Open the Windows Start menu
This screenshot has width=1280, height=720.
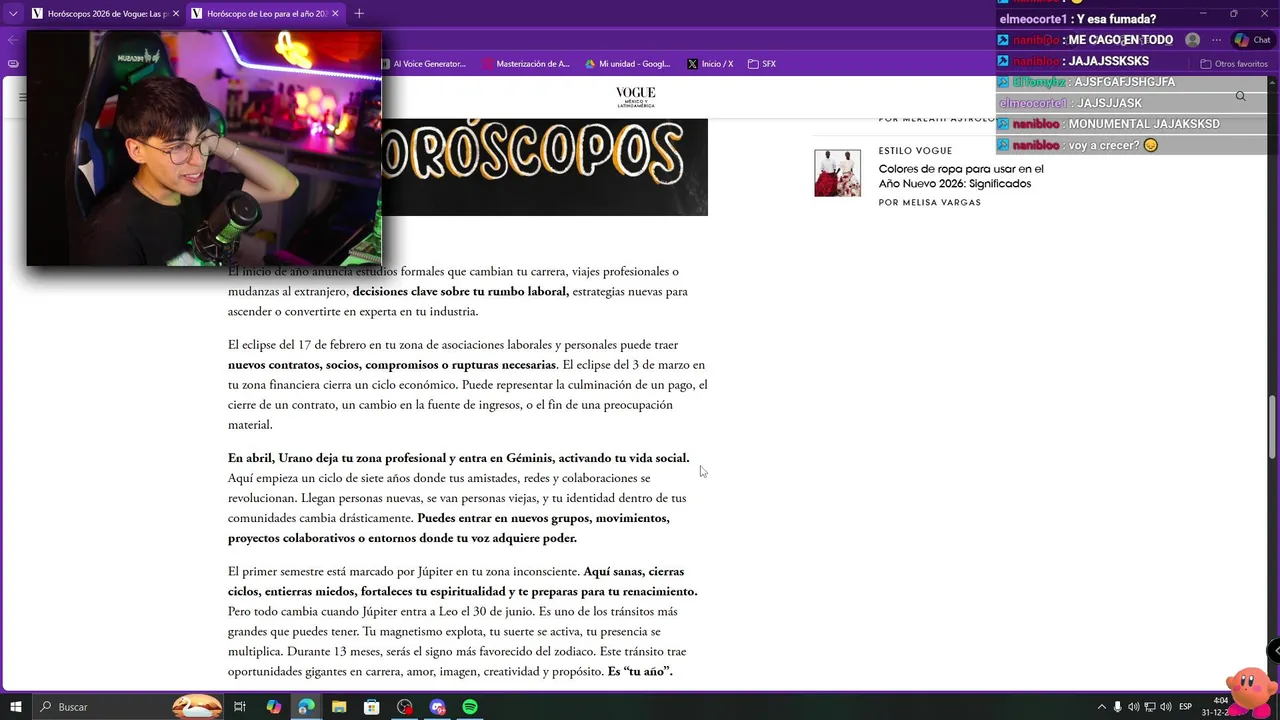pos(16,707)
